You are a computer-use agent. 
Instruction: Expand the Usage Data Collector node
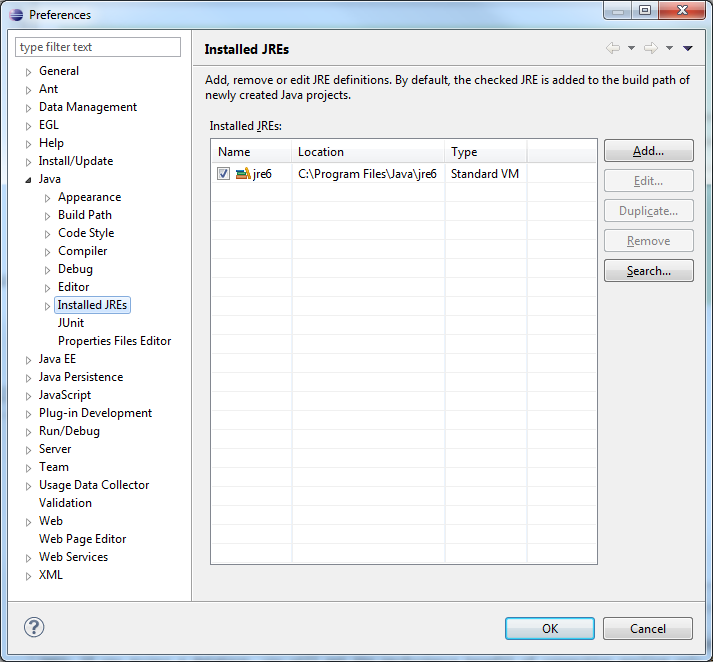click(x=28, y=486)
